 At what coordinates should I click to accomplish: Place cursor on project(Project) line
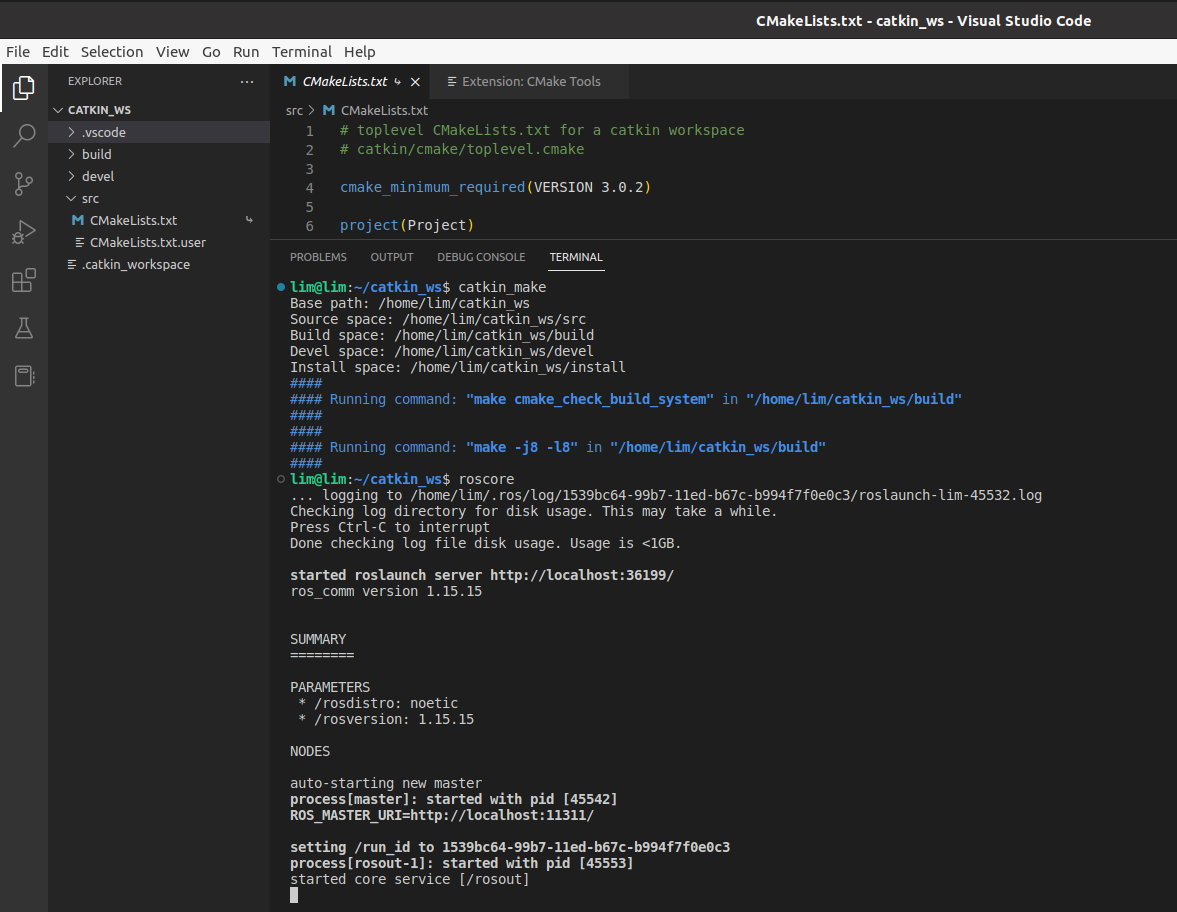point(407,225)
